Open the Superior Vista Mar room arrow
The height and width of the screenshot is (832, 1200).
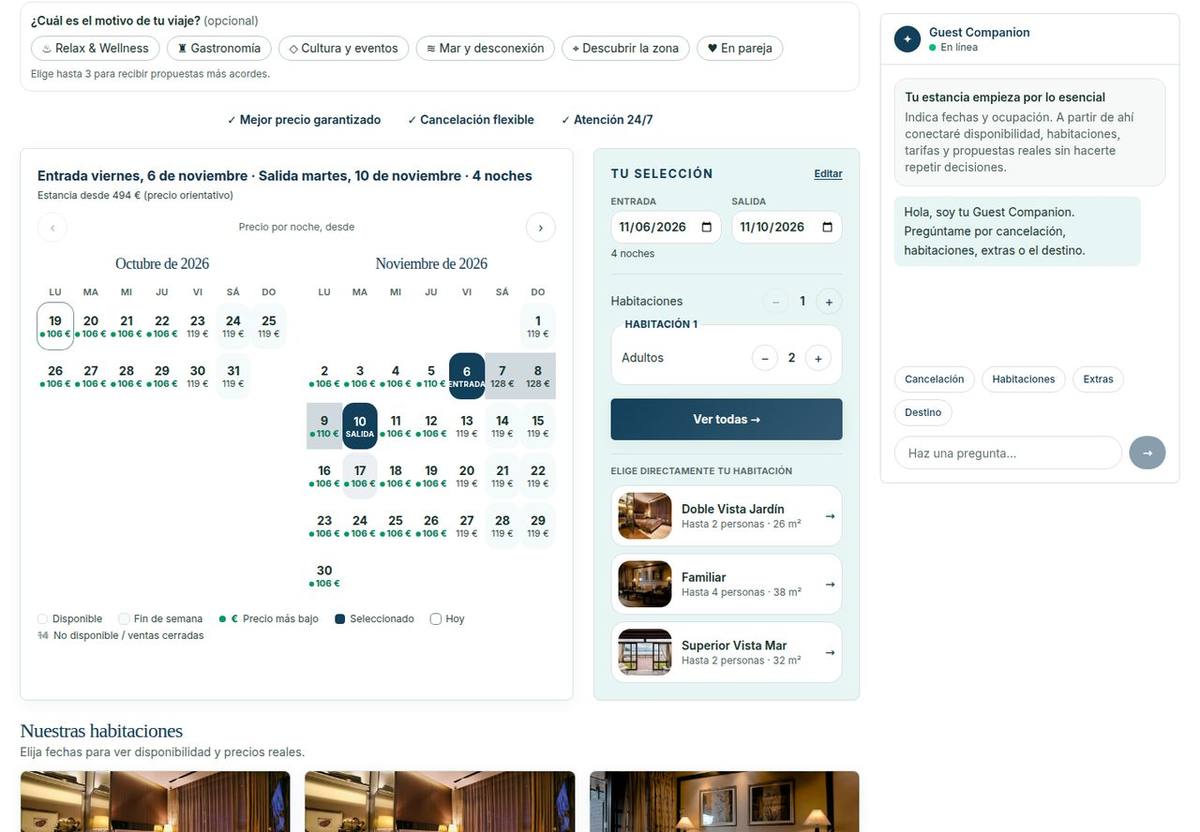click(830, 653)
